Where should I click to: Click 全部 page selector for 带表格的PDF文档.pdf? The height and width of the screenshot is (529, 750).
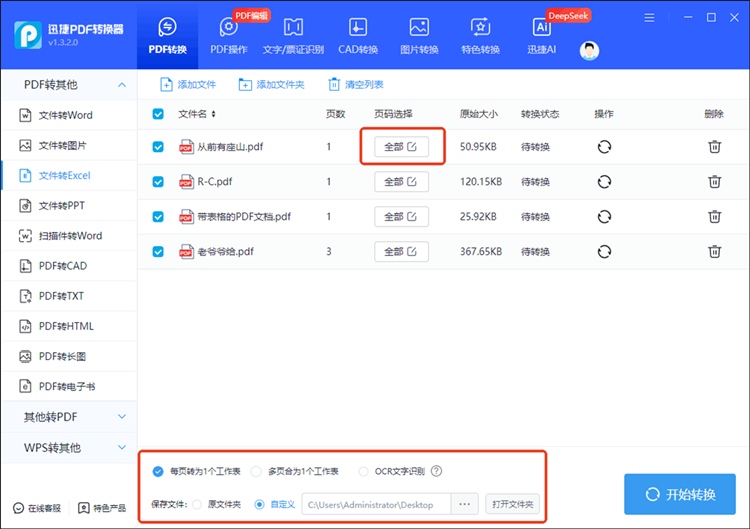(401, 217)
